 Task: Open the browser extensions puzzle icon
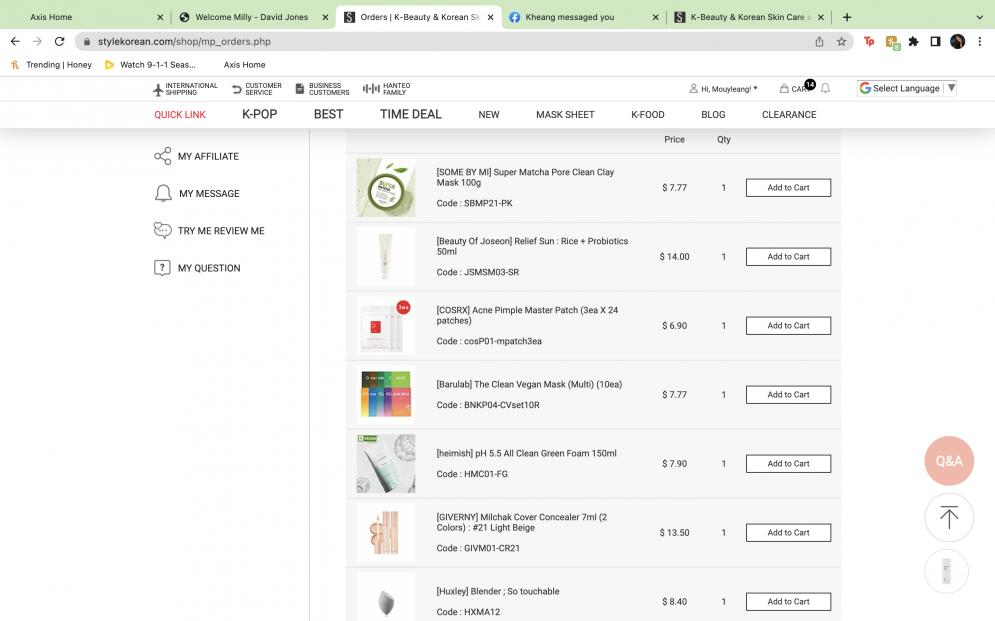pyautogui.click(x=913, y=41)
